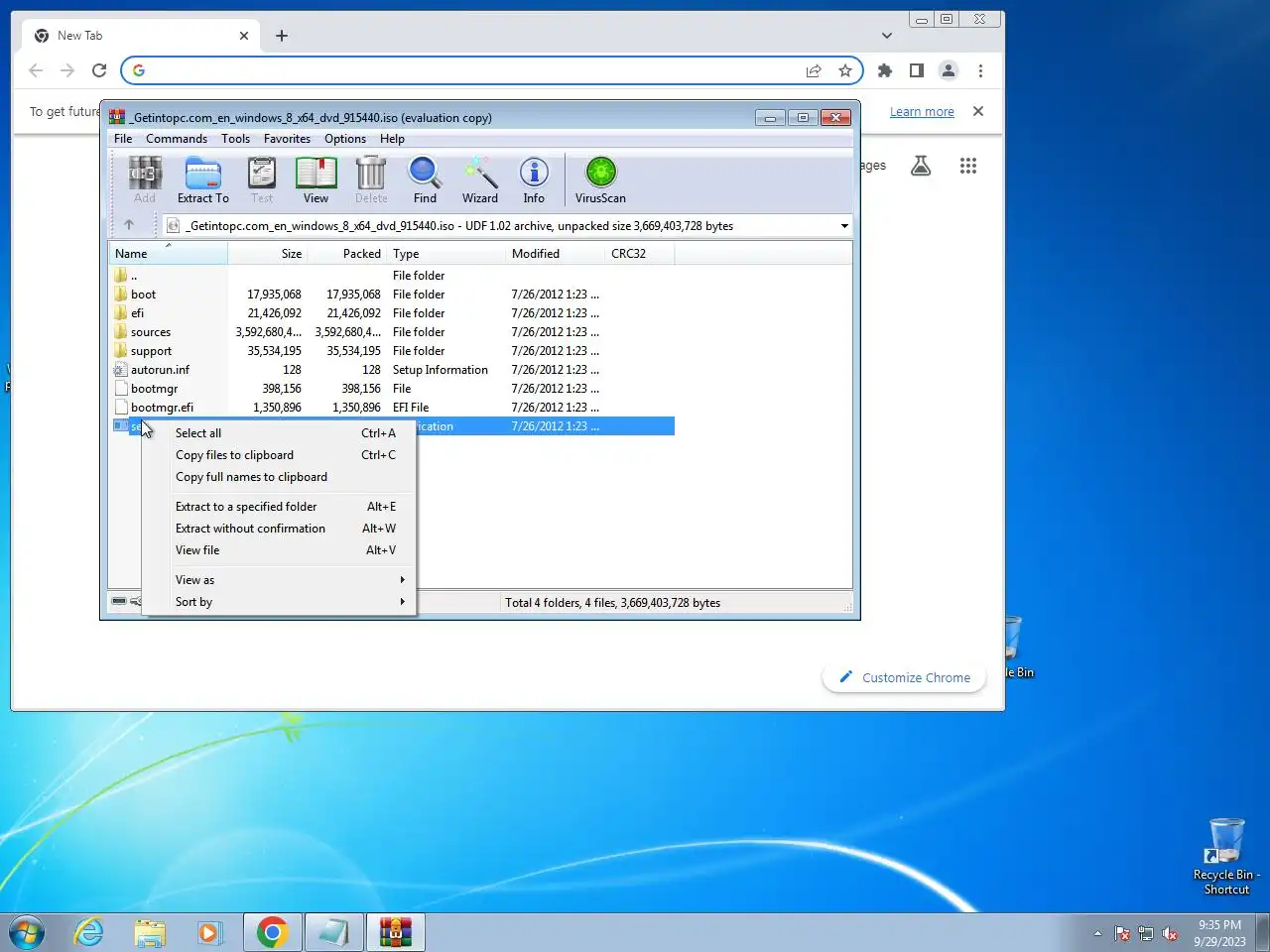Click the WinRAR taskbar icon
This screenshot has height=952, width=1270.
(x=396, y=932)
